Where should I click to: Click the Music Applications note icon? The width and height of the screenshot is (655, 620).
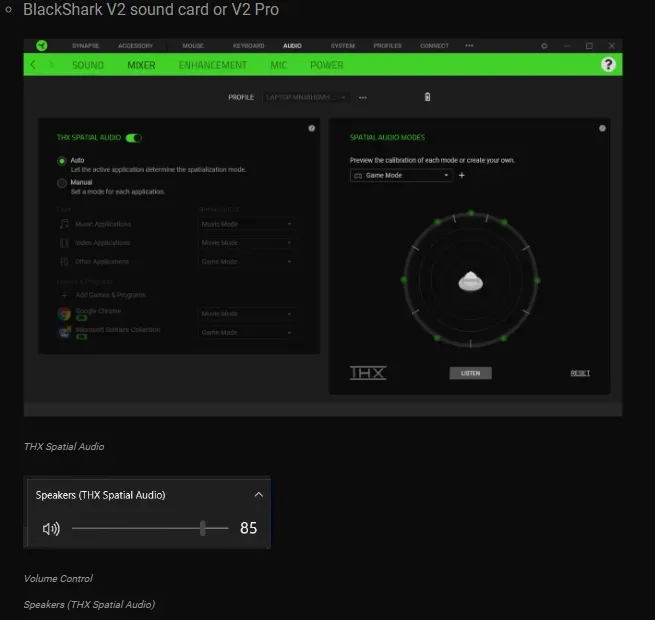pos(64,224)
